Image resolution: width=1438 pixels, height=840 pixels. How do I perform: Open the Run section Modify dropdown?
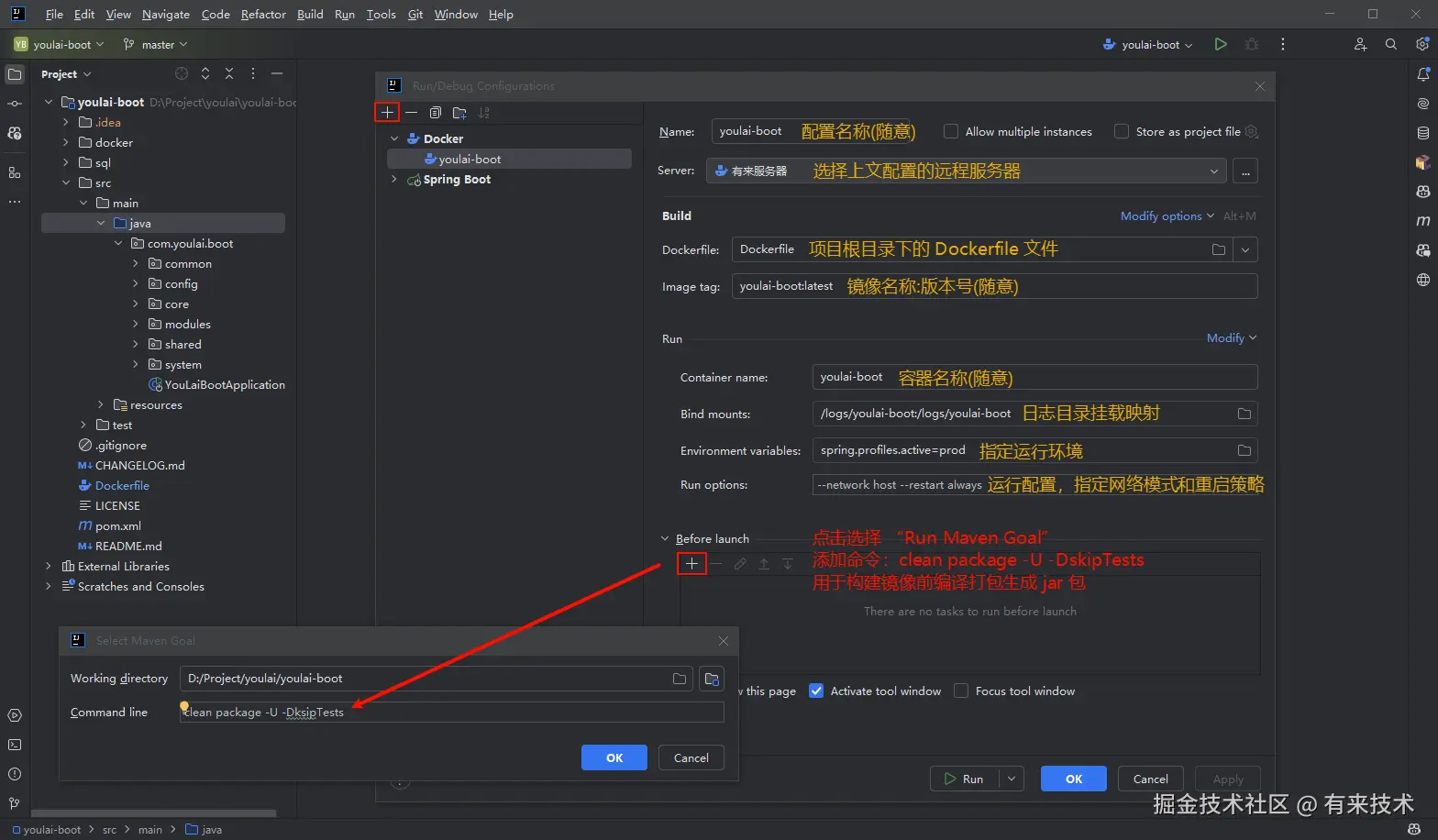coord(1231,338)
